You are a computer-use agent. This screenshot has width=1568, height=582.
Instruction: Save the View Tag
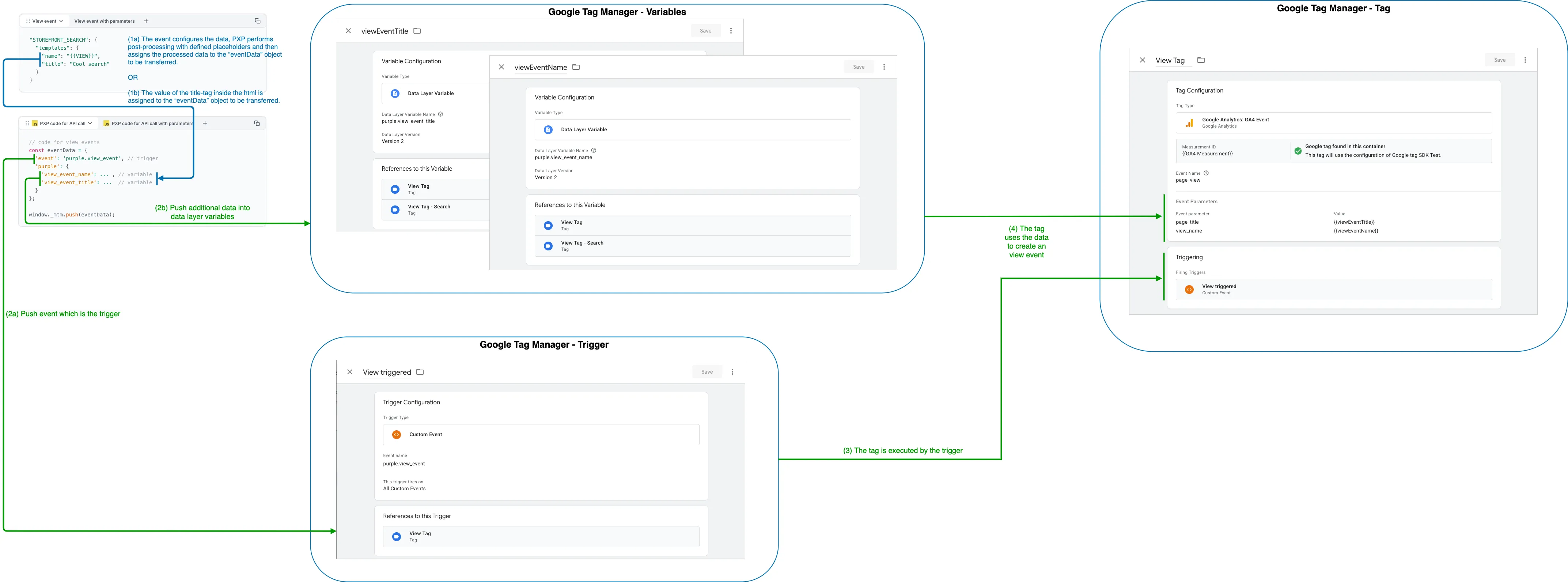(1500, 60)
